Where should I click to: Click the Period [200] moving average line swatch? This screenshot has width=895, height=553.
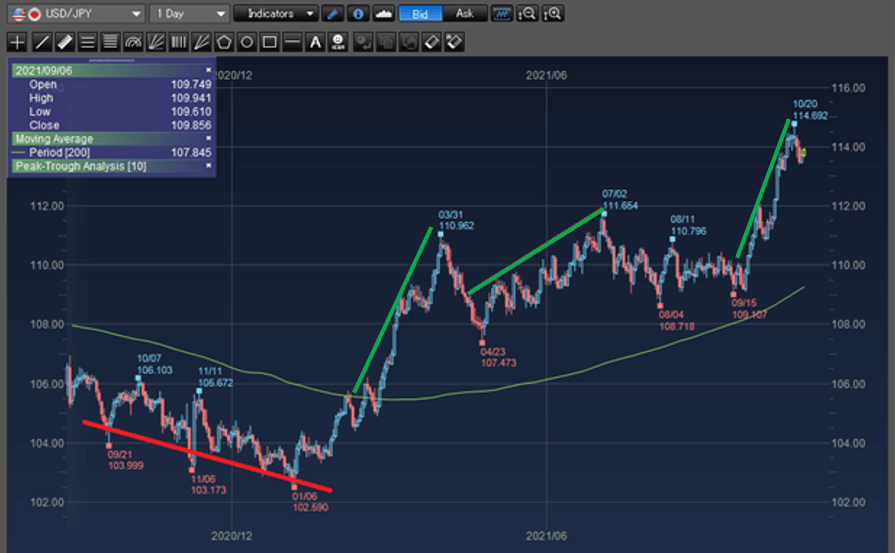coord(20,152)
